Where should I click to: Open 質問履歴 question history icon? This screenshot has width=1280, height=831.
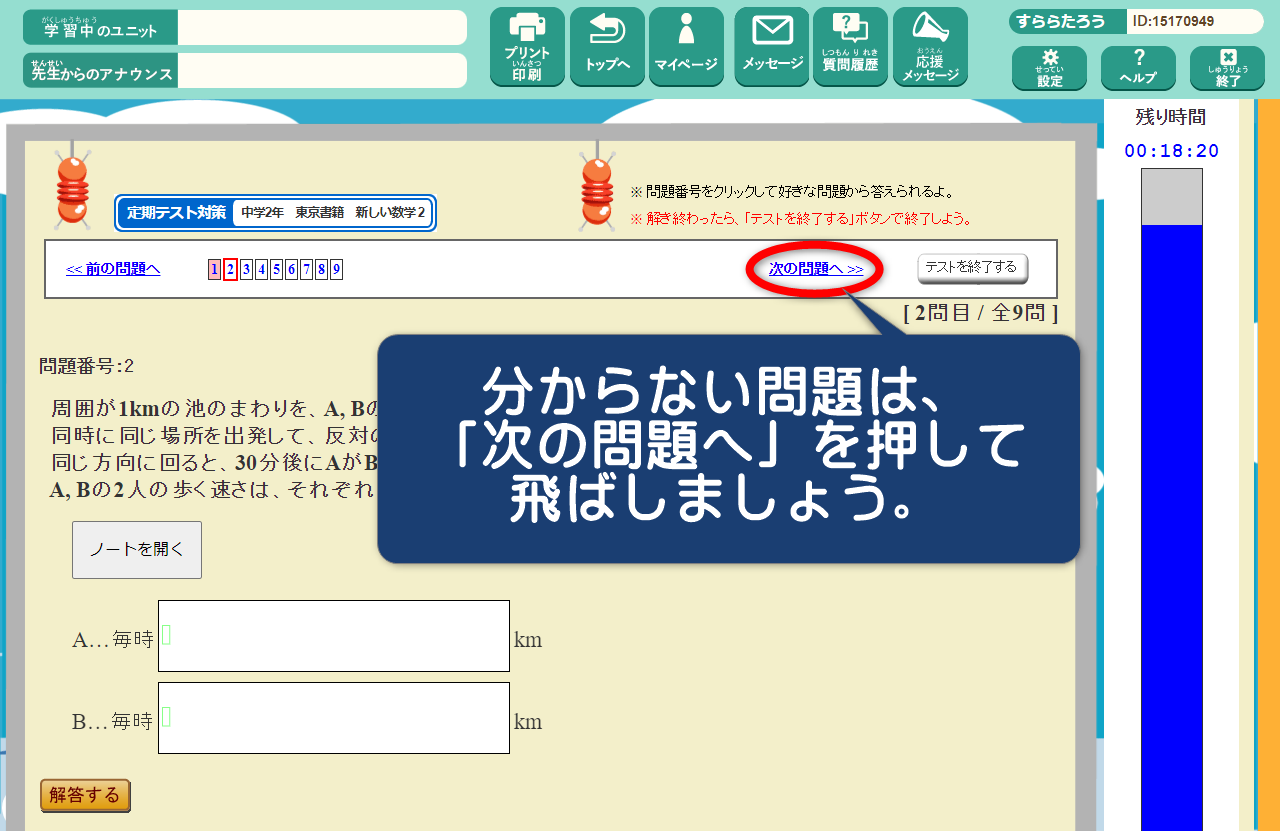click(x=850, y=47)
